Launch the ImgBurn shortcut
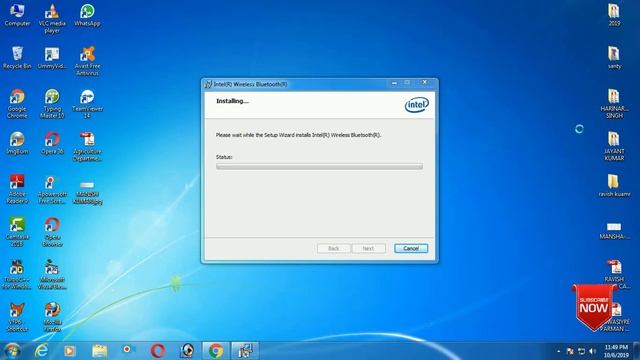 (x=17, y=143)
